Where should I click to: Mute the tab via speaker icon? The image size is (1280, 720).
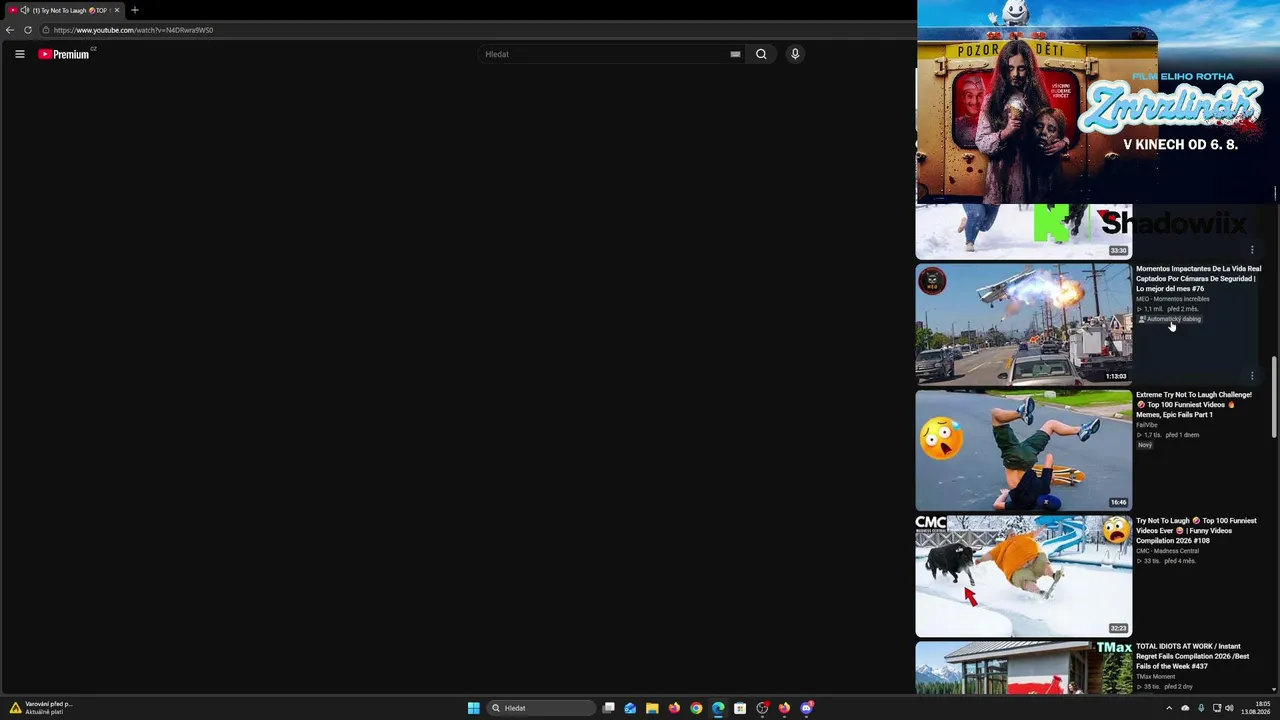click(x=25, y=10)
